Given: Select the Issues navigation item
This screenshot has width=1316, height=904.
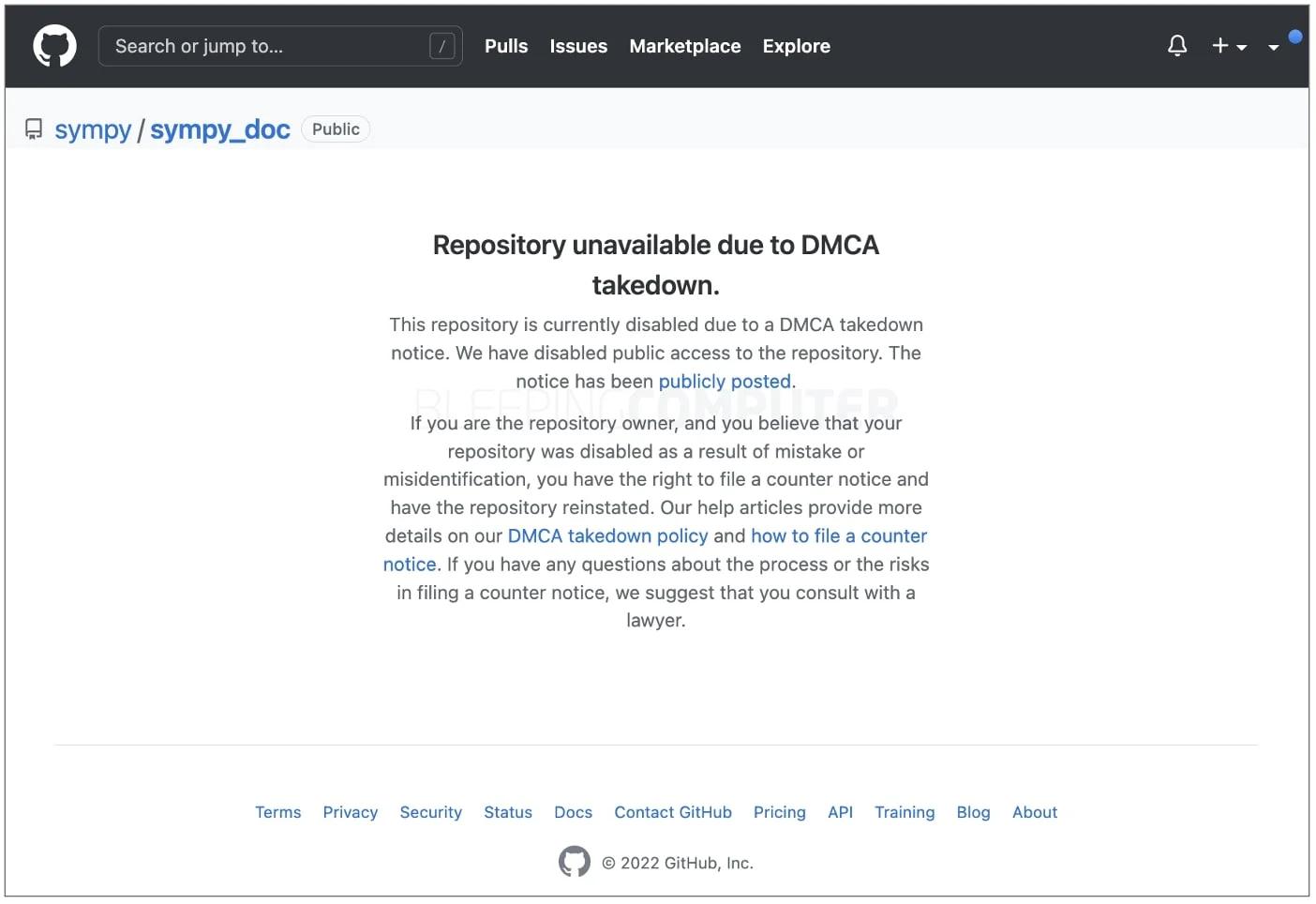Looking at the screenshot, I should click(578, 45).
